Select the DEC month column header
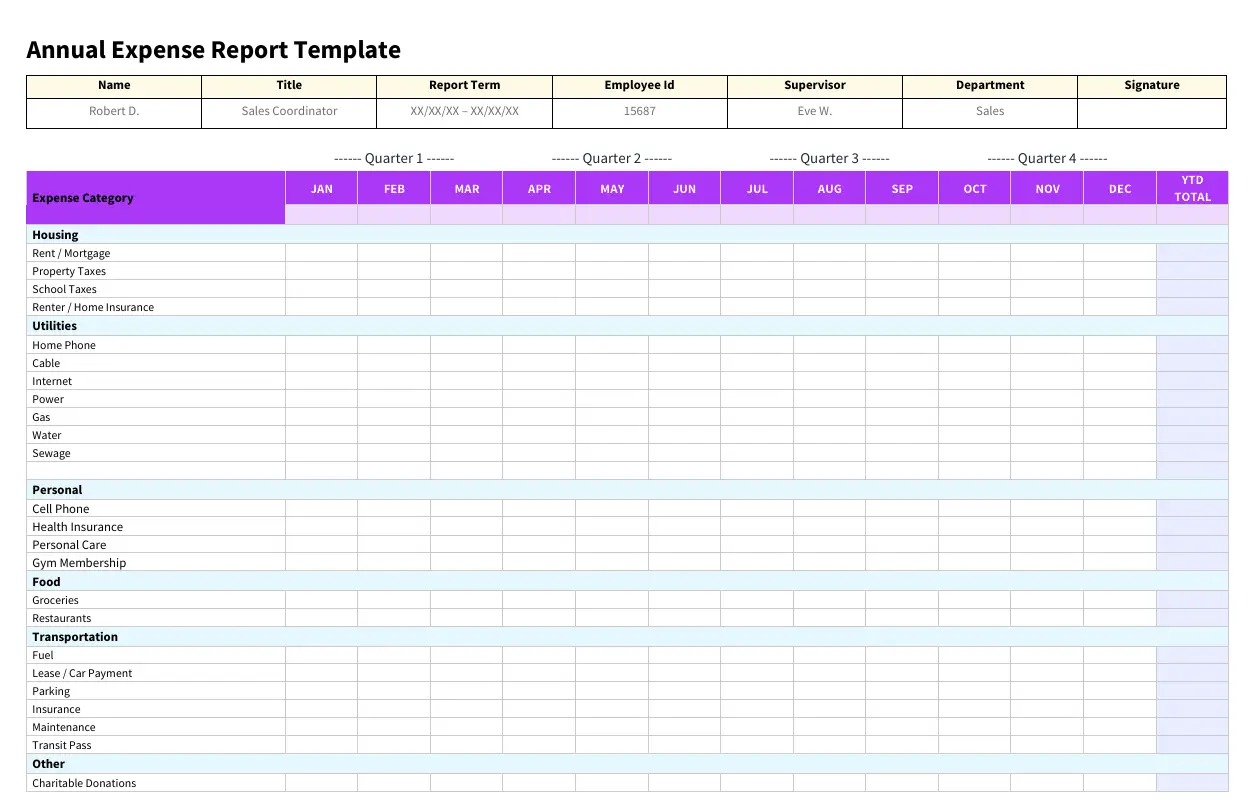Image resolution: width=1255 pixels, height=804 pixels. tap(1119, 188)
